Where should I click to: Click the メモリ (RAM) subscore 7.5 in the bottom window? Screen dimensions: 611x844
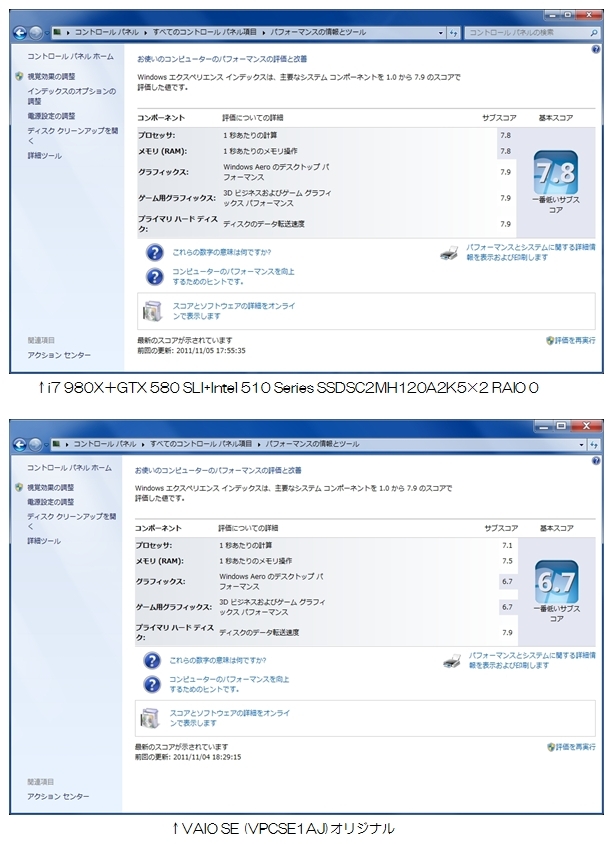[x=507, y=561]
